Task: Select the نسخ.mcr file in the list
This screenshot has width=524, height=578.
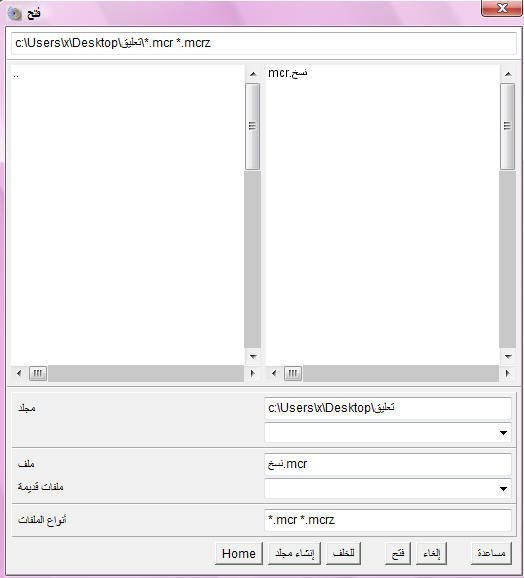Action: [x=288, y=73]
